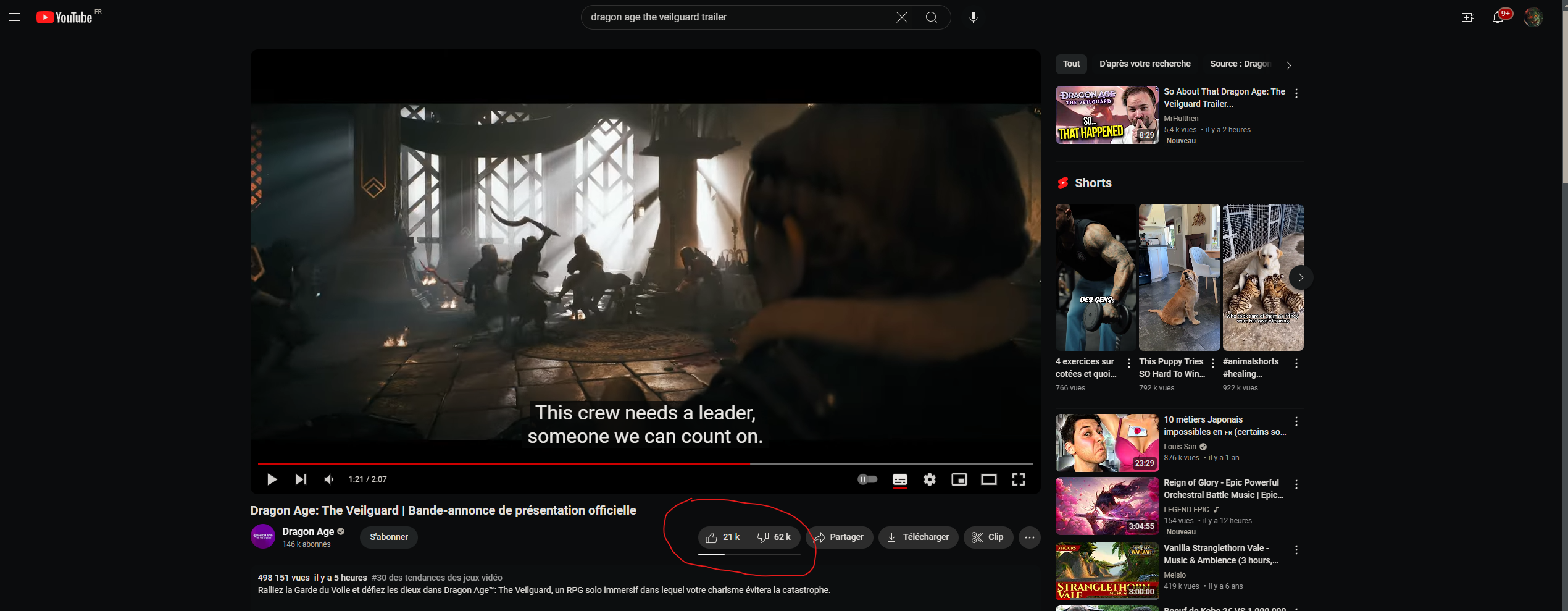
Task: Like the video with thumbs up
Action: 723,537
